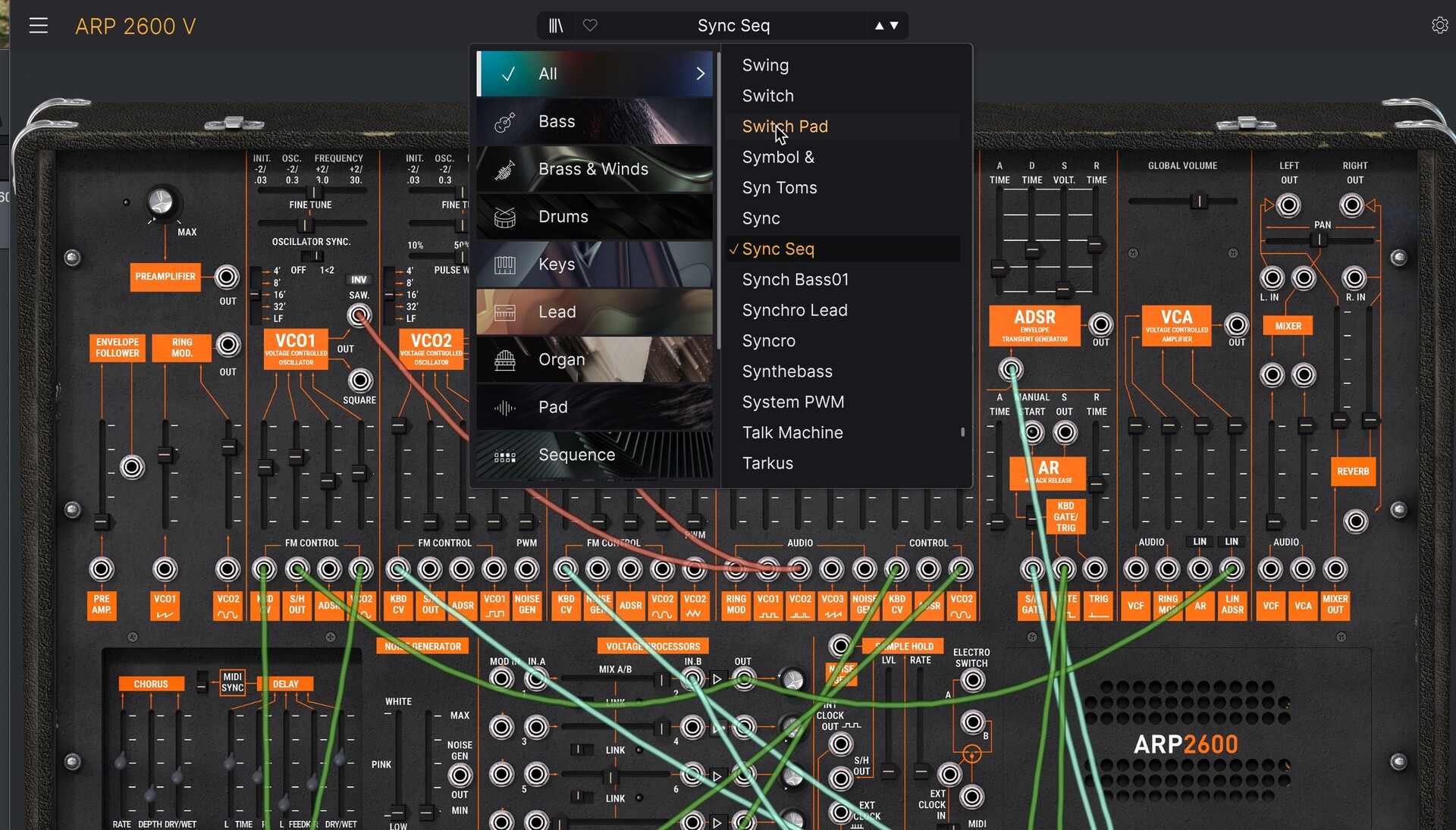Image resolution: width=1456 pixels, height=830 pixels.
Task: Select the Sequence category
Action: (x=595, y=455)
